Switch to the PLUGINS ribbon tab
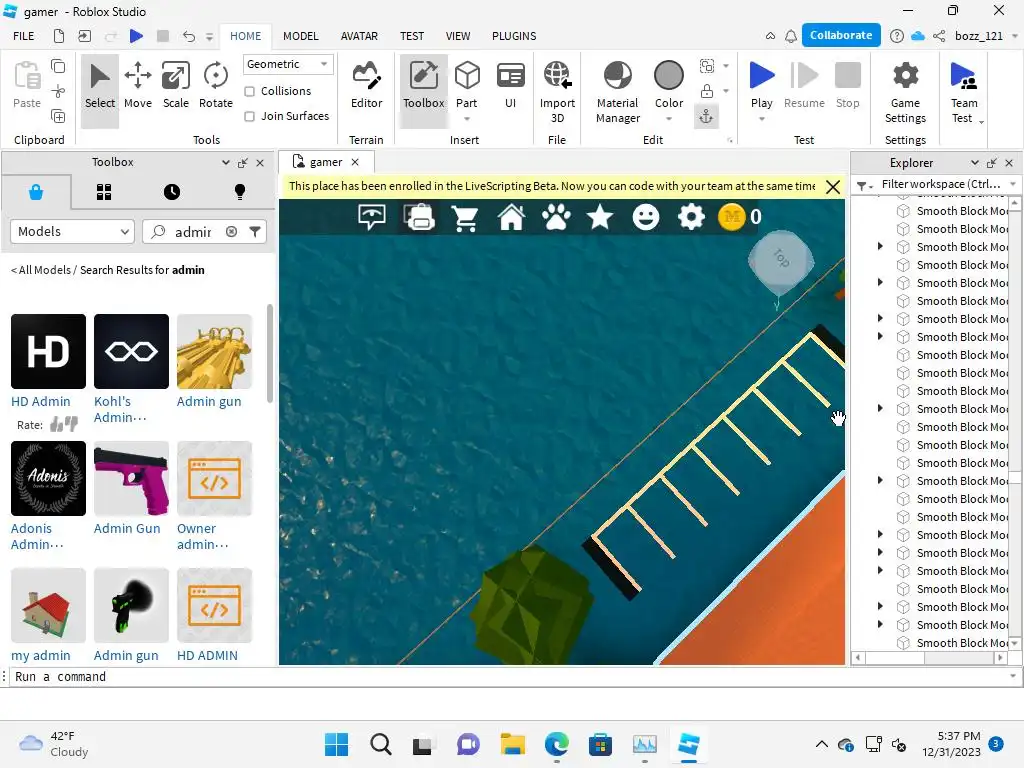The image size is (1024, 768). (x=514, y=36)
